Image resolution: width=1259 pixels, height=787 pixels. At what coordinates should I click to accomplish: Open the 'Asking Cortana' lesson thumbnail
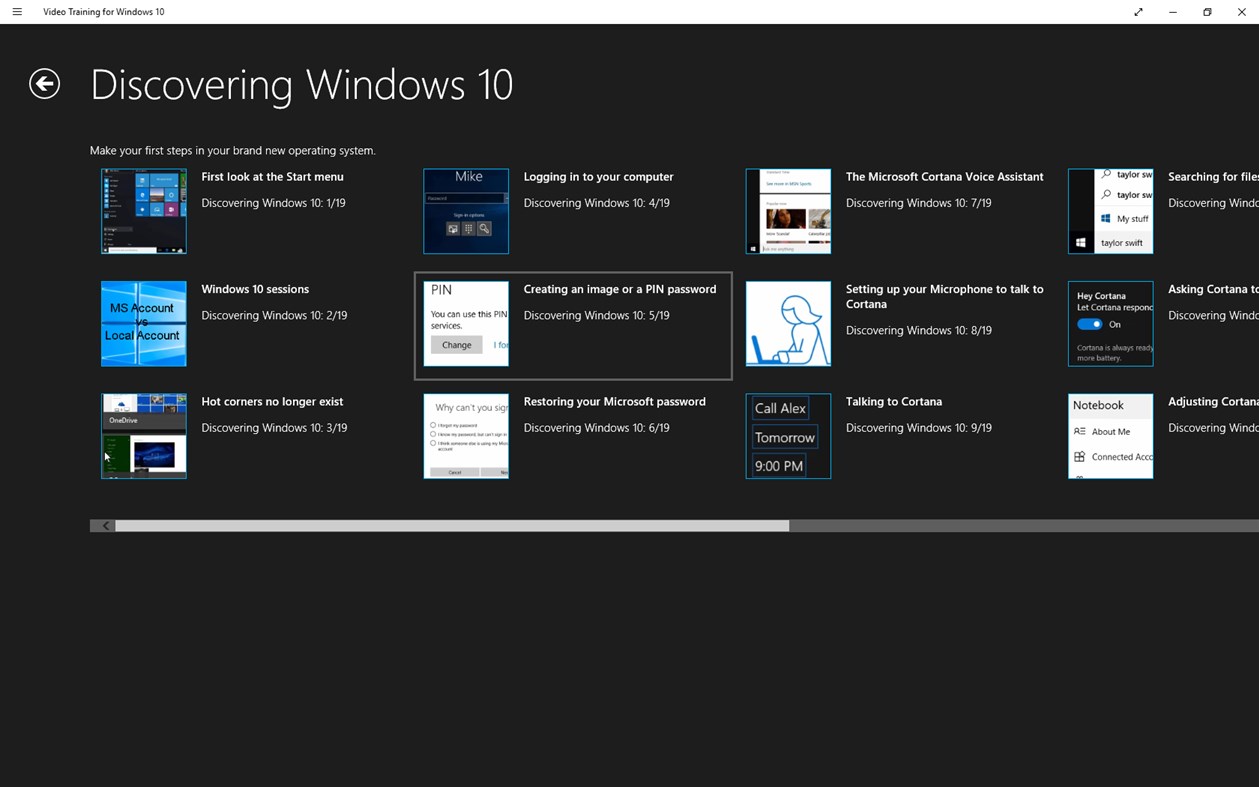click(x=1110, y=323)
